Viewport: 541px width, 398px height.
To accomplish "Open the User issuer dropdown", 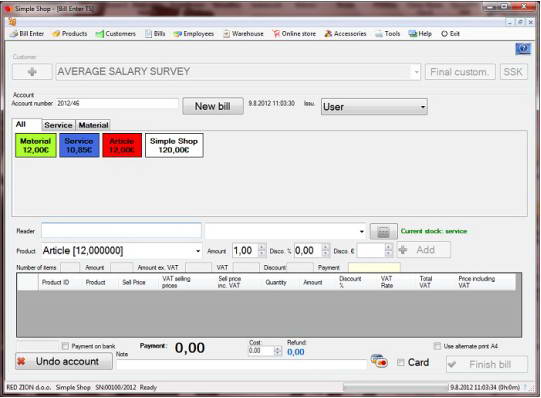I will [422, 107].
